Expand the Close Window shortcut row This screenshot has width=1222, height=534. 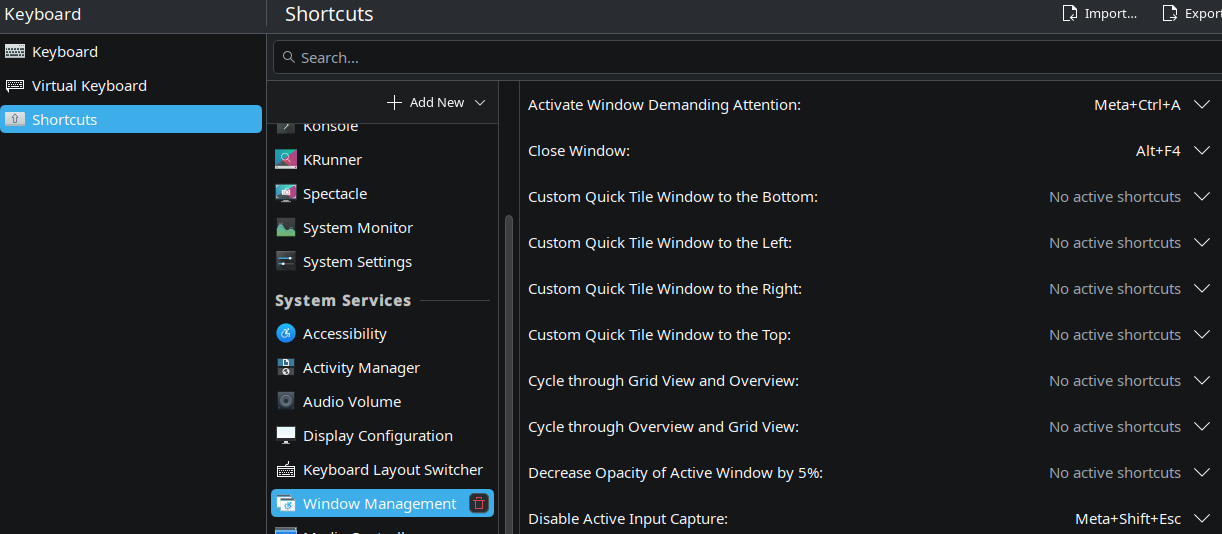point(1202,151)
